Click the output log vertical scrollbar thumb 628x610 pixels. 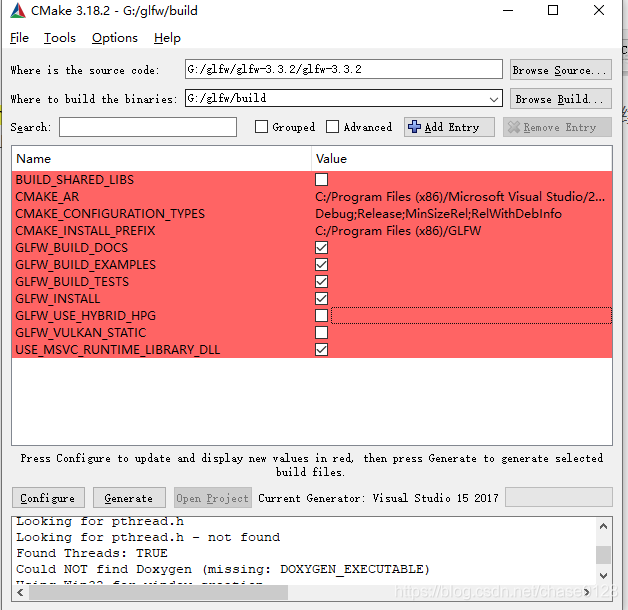pos(604,555)
